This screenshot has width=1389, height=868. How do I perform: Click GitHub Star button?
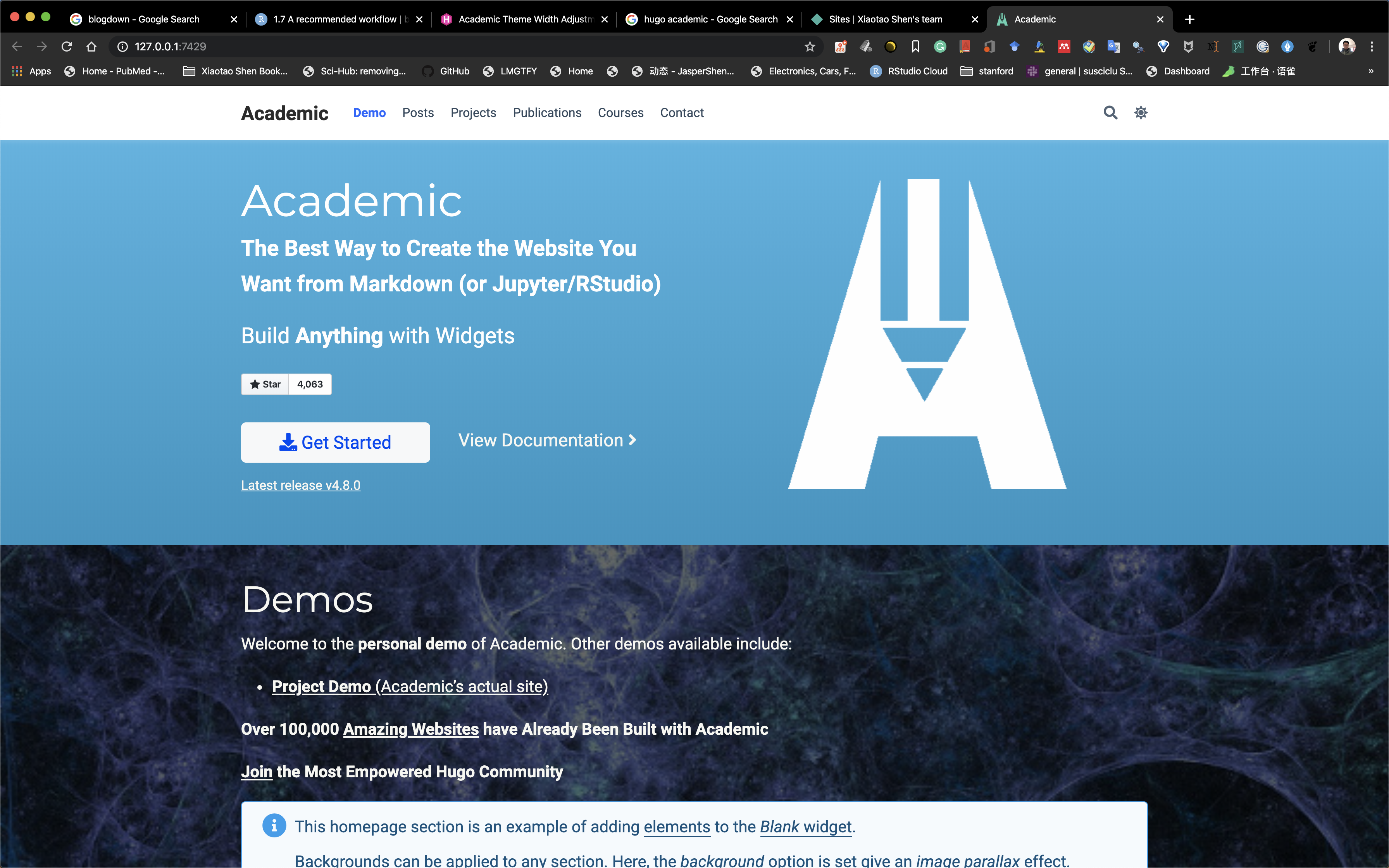click(265, 384)
